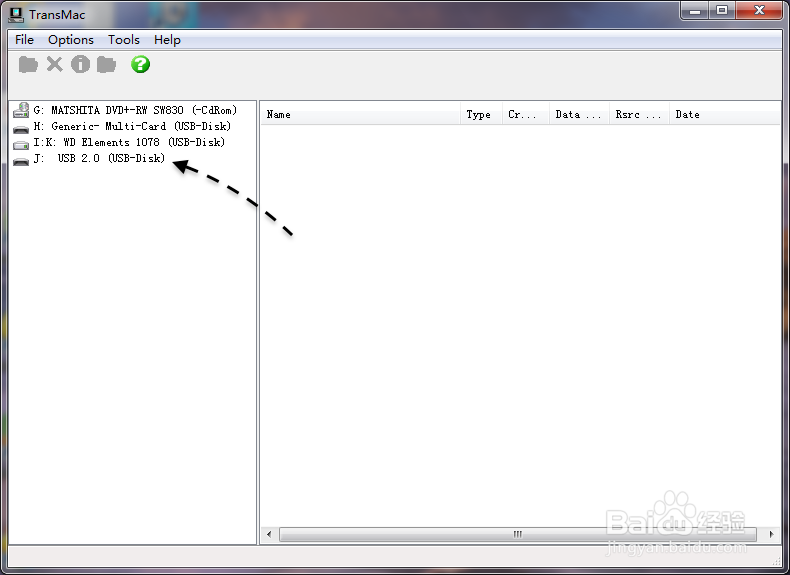
Task: Click the J: USB 2.0 drive icon
Action: pos(21,161)
